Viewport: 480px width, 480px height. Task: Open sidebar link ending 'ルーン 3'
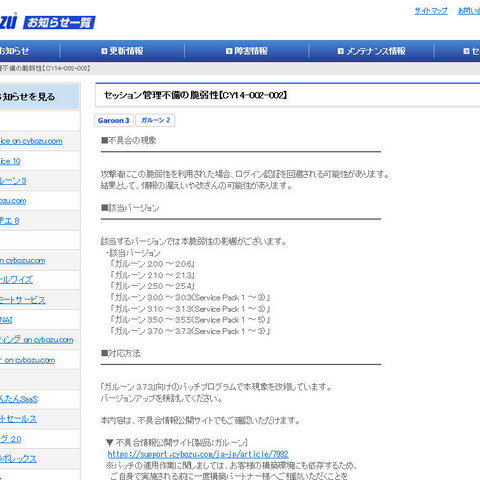click(x=13, y=181)
